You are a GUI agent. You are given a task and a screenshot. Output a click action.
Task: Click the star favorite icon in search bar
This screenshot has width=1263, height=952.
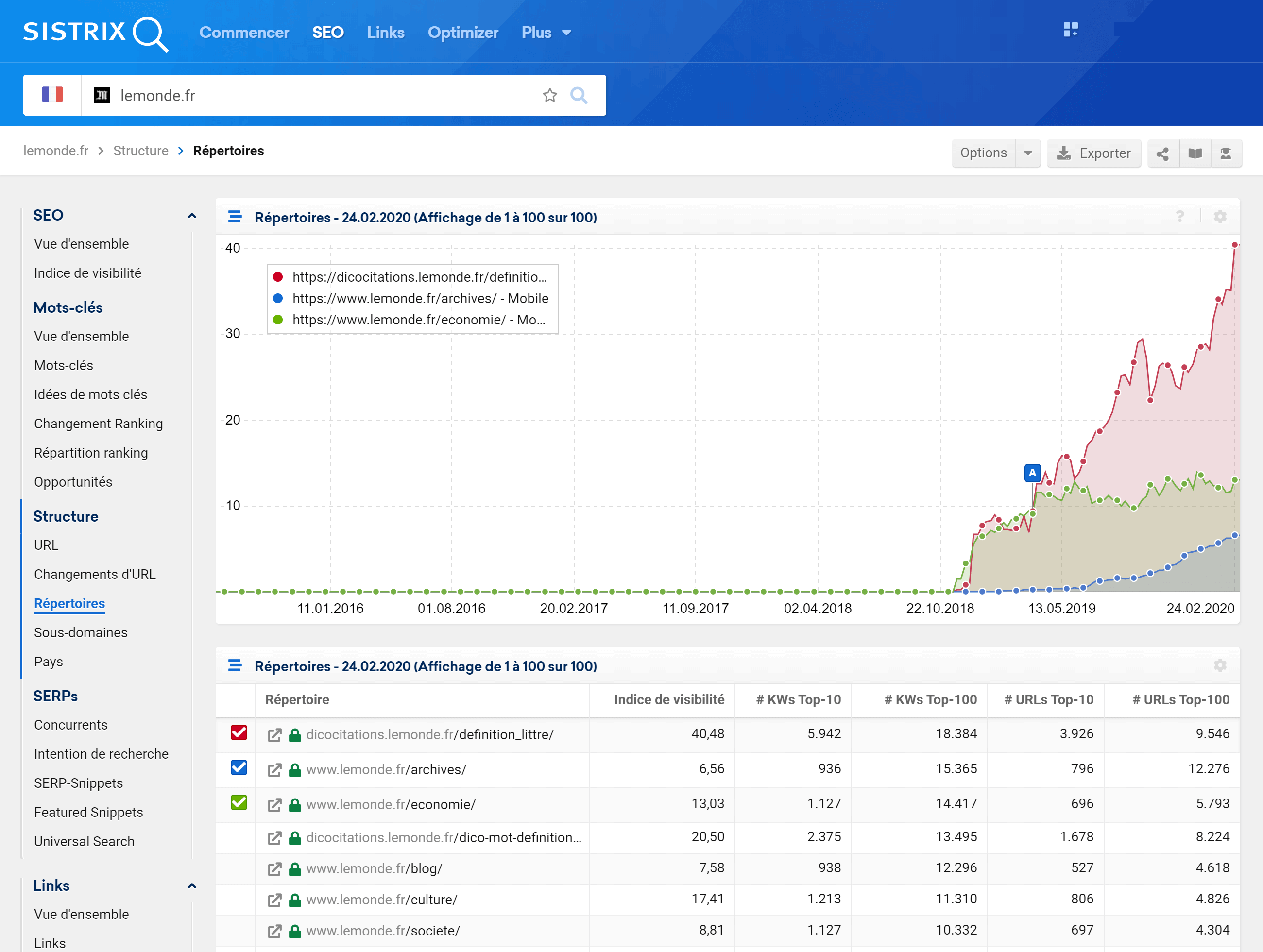coord(549,95)
